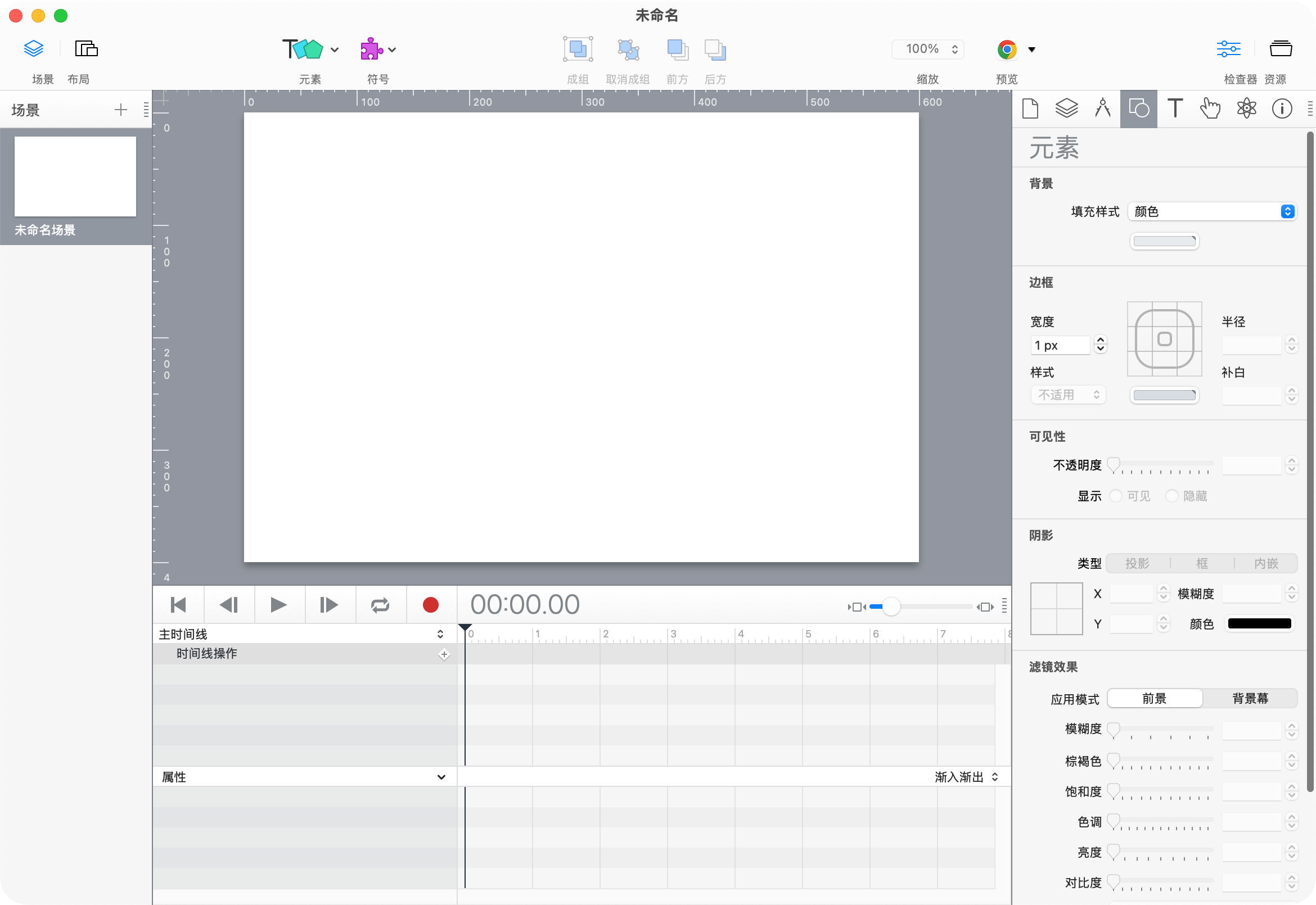1316x905 pixels.
Task: Open the border 样式 dropdown
Action: 1068,395
